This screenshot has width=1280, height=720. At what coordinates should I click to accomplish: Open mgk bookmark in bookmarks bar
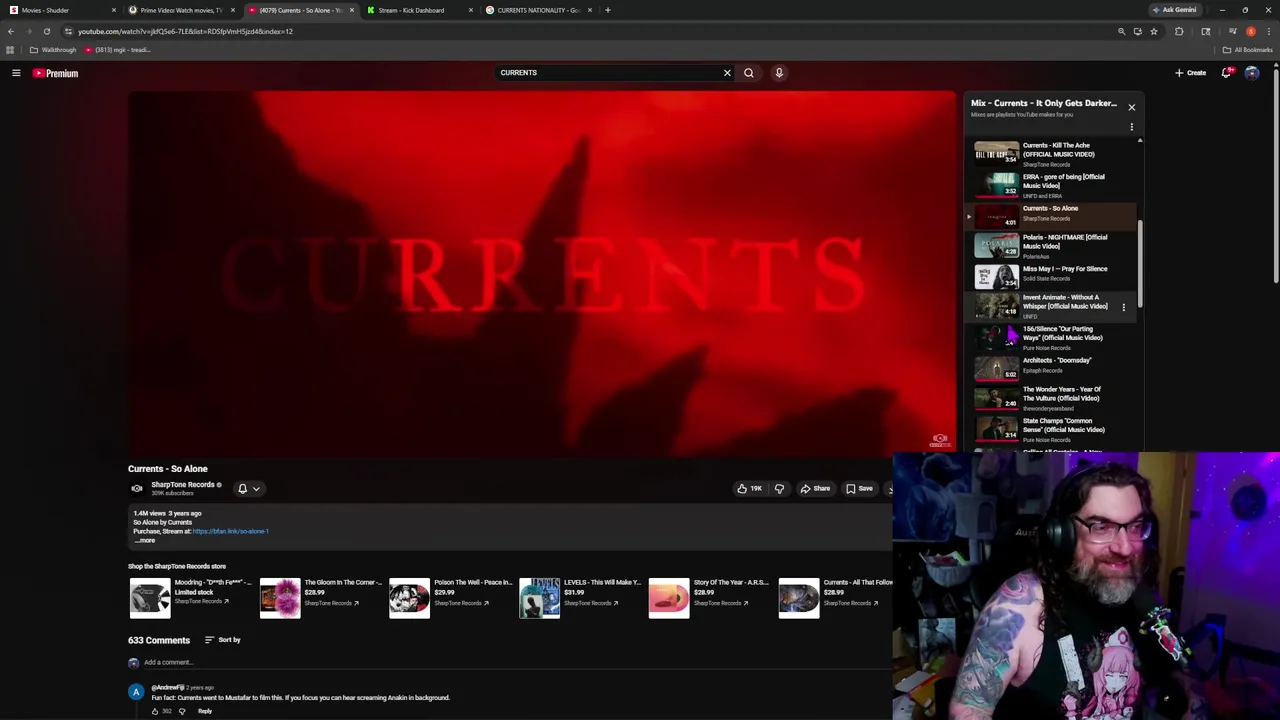pyautogui.click(x=118, y=50)
